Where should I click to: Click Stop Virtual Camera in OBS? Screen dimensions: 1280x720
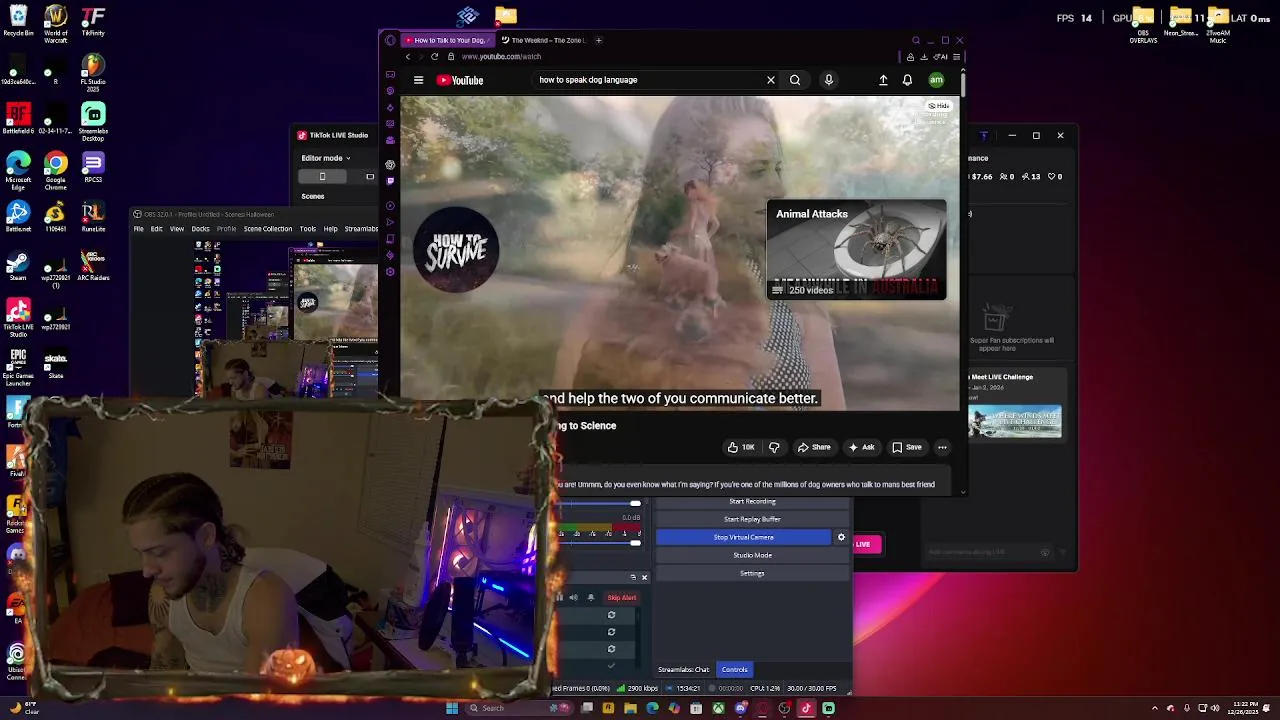click(743, 537)
